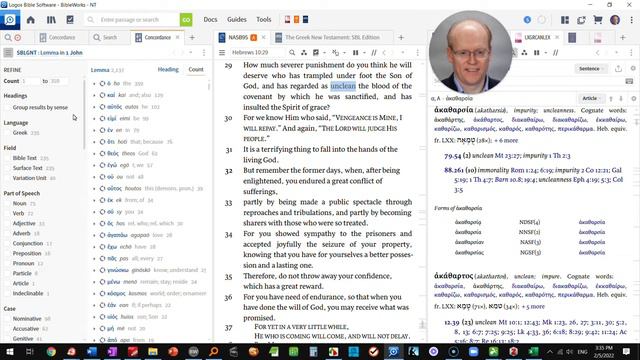Open the Sentence dropdown

pos(591,69)
